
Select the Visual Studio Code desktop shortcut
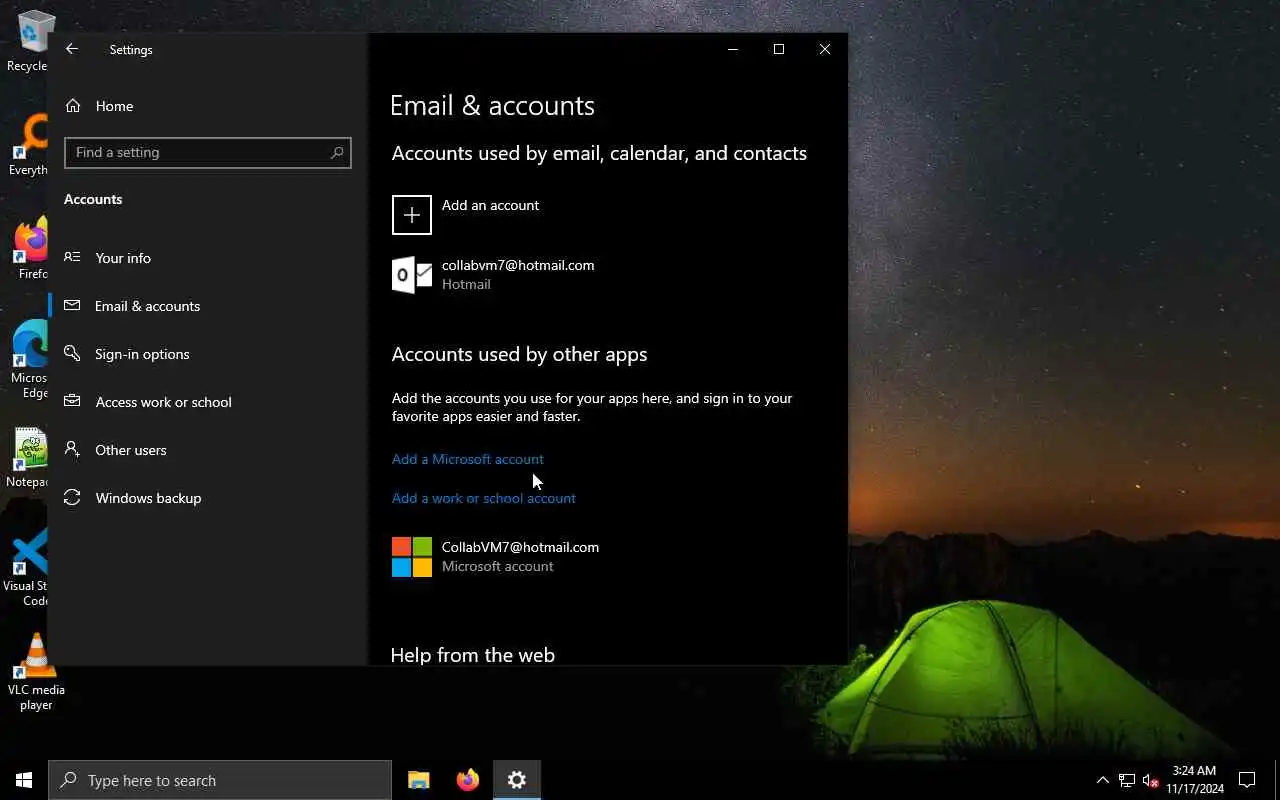click(26, 568)
